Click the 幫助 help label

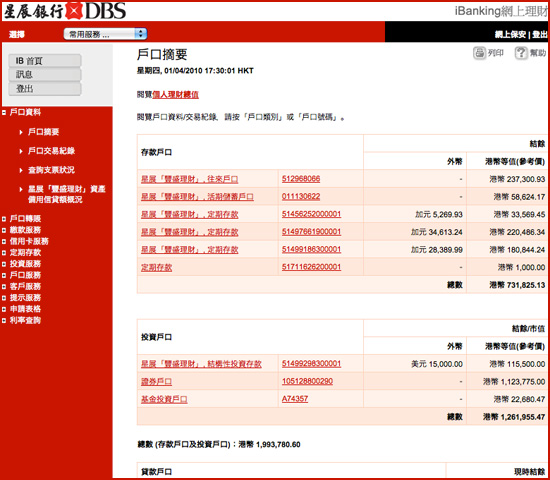point(538,53)
